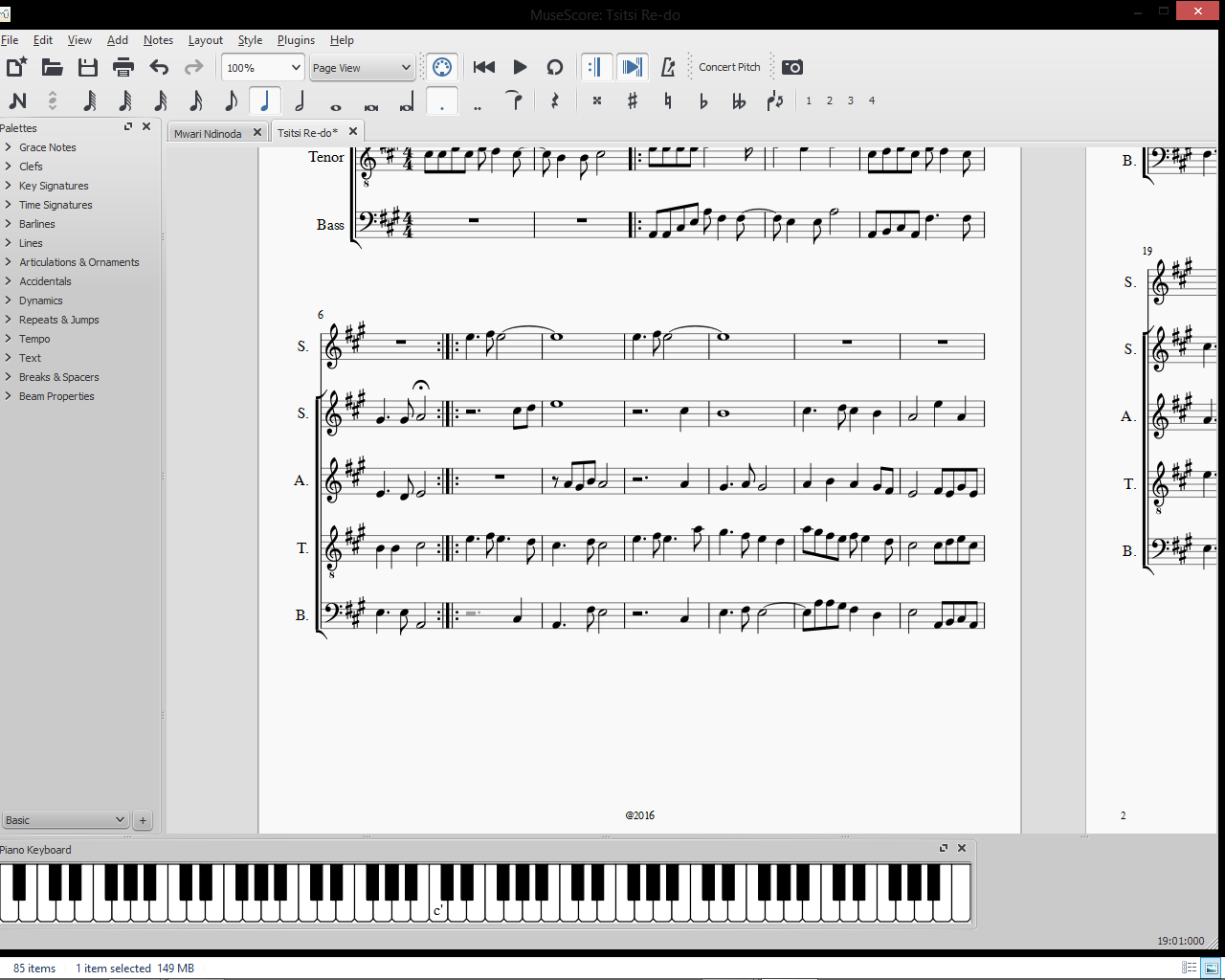
Task: Undo the last action
Action: point(159,67)
